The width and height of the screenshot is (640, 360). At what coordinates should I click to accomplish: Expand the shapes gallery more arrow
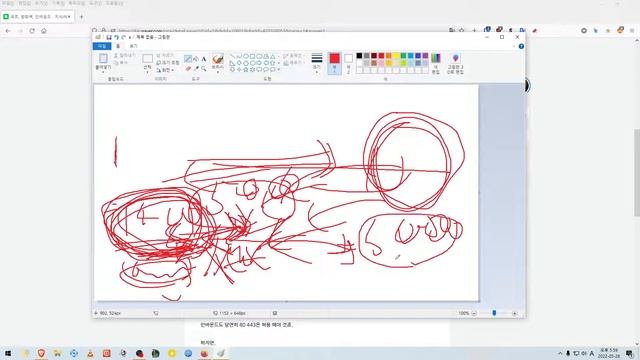pyautogui.click(x=279, y=70)
